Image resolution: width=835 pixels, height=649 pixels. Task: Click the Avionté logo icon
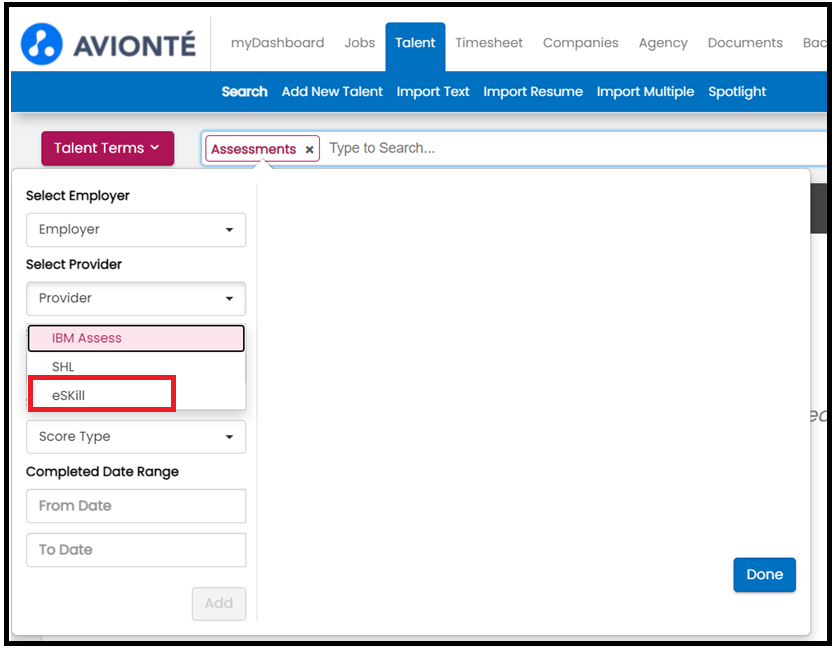pos(42,44)
